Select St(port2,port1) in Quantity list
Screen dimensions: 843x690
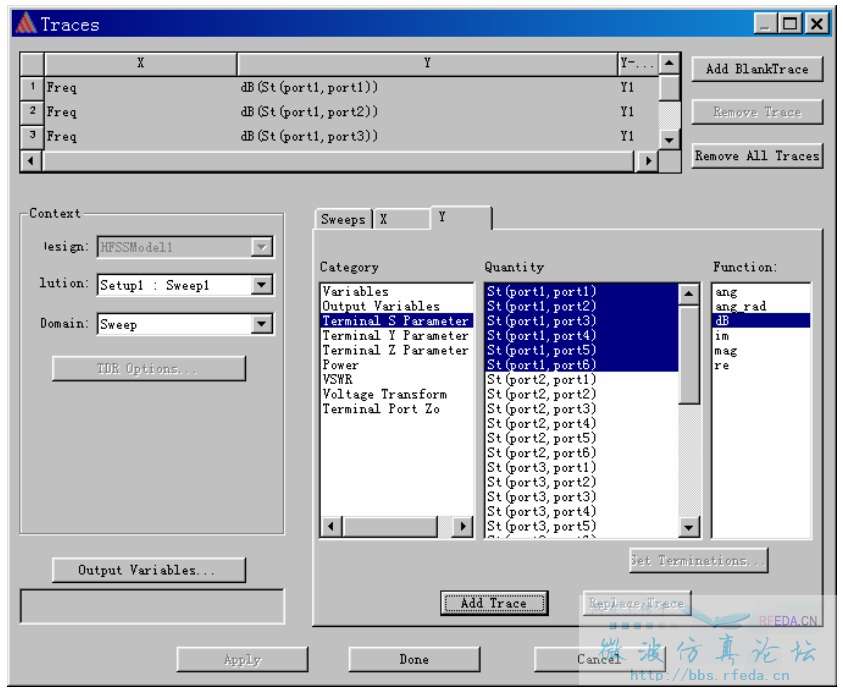541,380
